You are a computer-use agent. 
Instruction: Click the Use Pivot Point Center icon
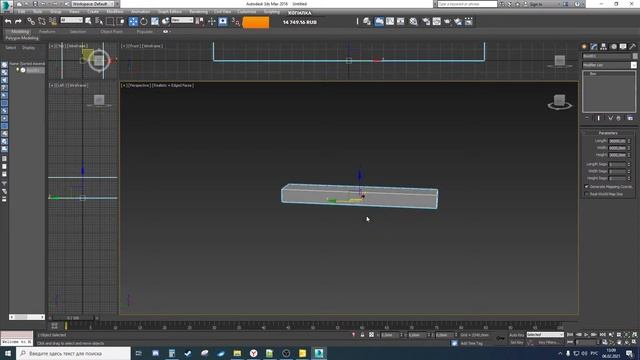200,22
